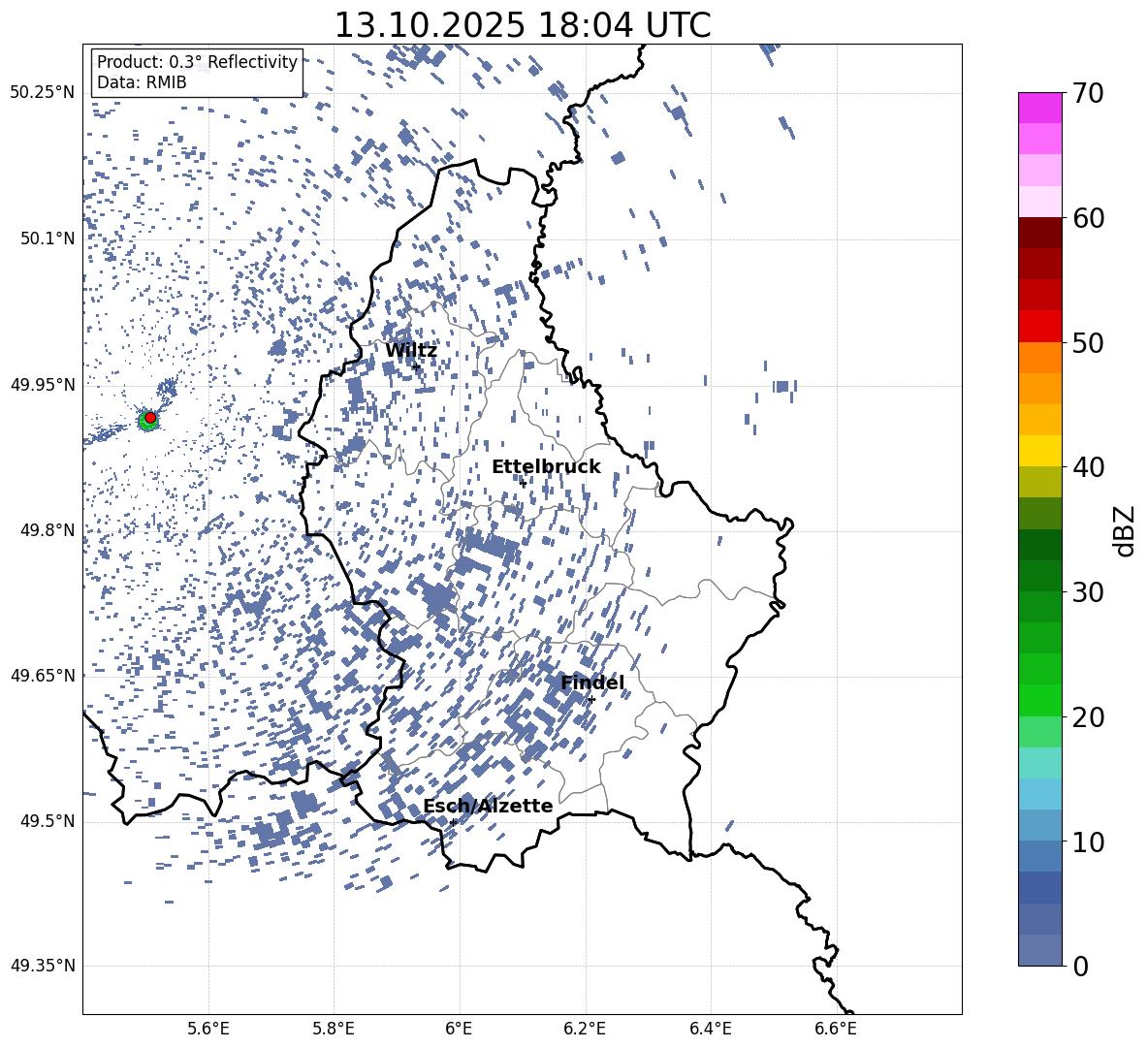This screenshot has height=1048, width=1148.
Task: Select the Findel city label
Action: pos(591,683)
